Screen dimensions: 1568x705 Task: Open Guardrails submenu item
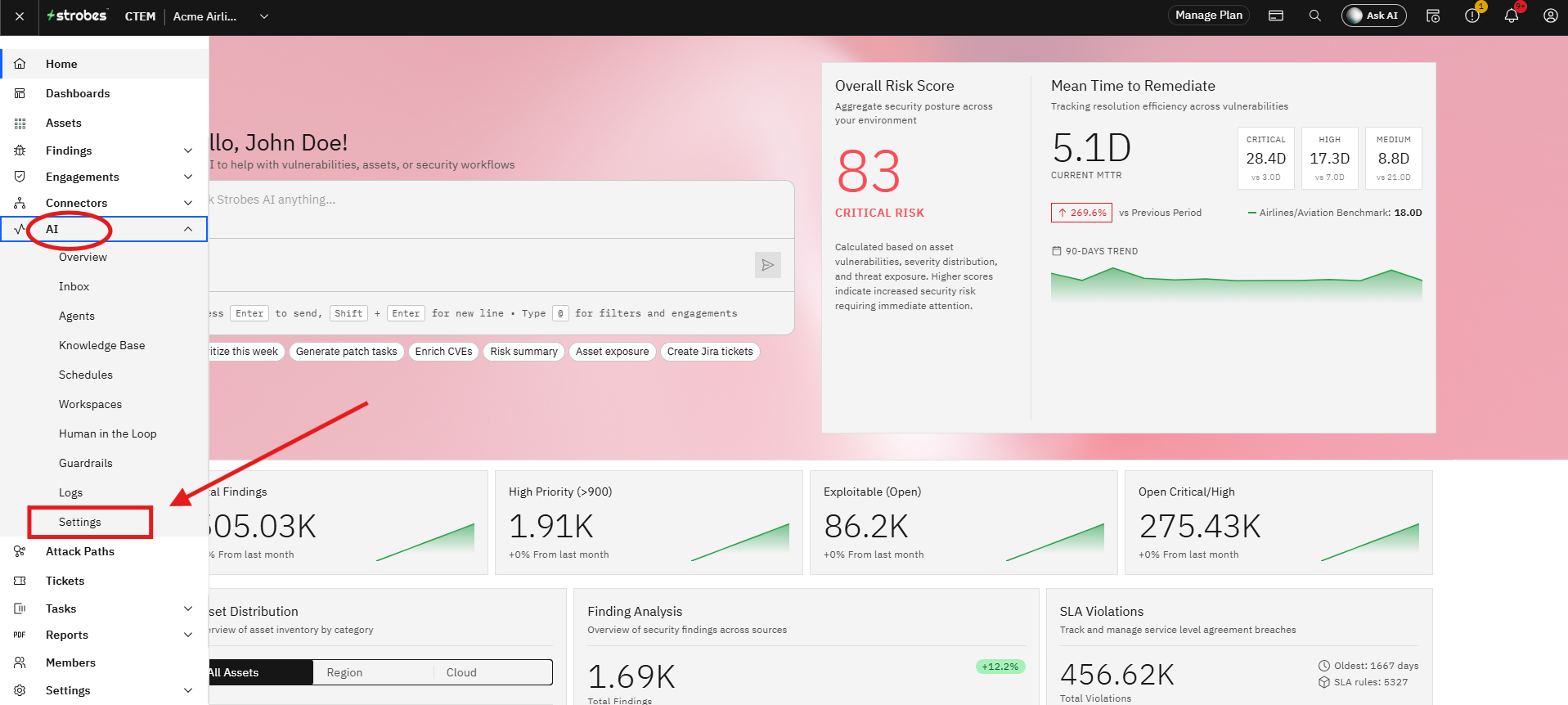click(86, 463)
